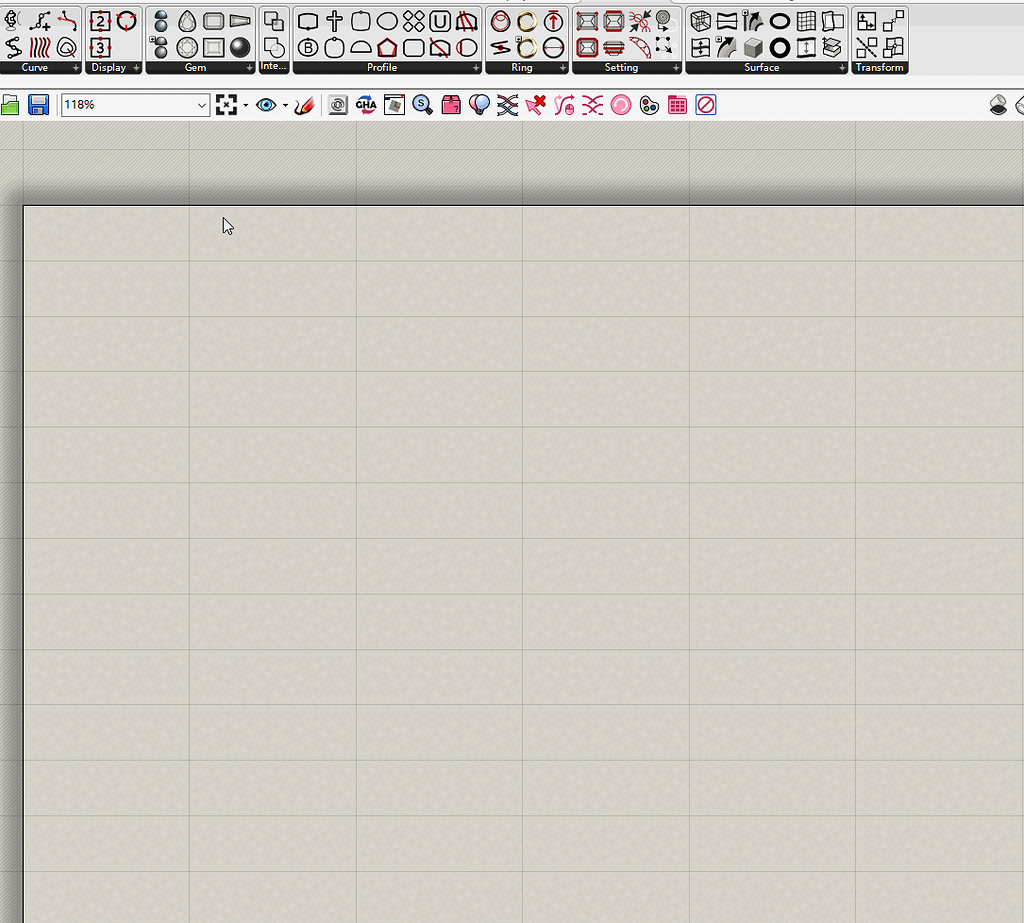This screenshot has width=1024, height=923.
Task: Click the magnifying glass search icon
Action: pyautogui.click(x=421, y=104)
